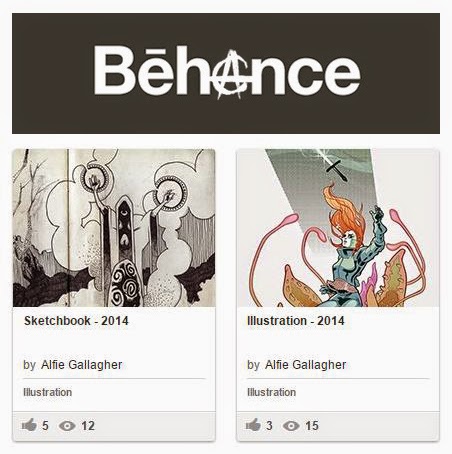Click the Behance logo banner
The height and width of the screenshot is (454, 452).
[226, 74]
